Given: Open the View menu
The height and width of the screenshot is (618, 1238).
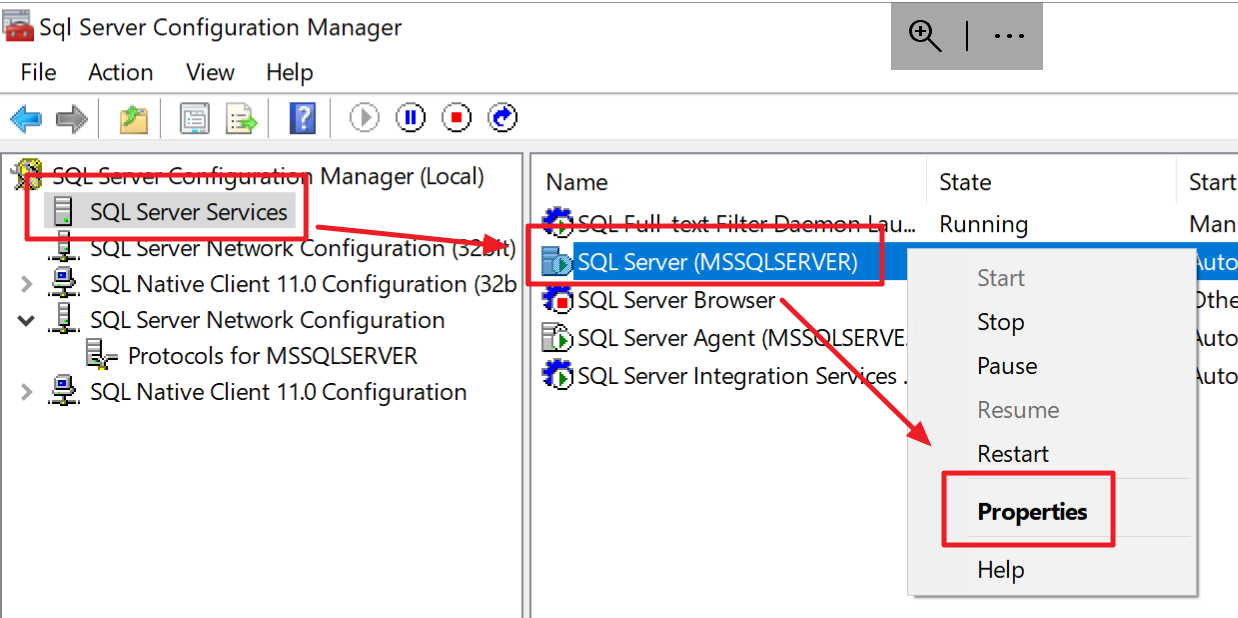Looking at the screenshot, I should 209,72.
